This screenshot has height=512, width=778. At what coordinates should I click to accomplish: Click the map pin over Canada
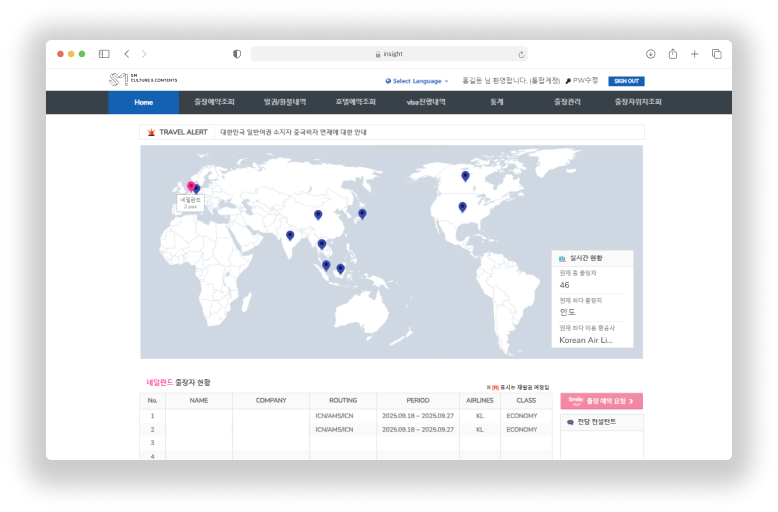(465, 176)
